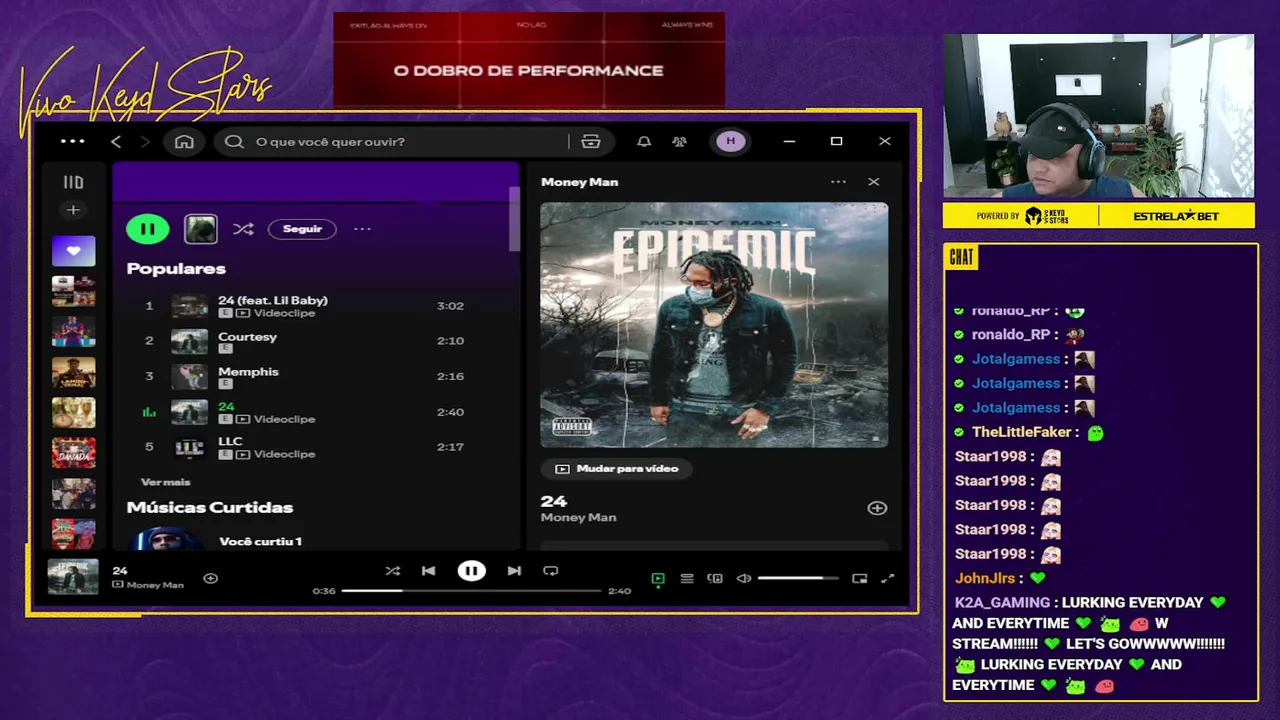1280x720 pixels.
Task: Open 'Money Man' artist link under song title
Action: tap(579, 518)
